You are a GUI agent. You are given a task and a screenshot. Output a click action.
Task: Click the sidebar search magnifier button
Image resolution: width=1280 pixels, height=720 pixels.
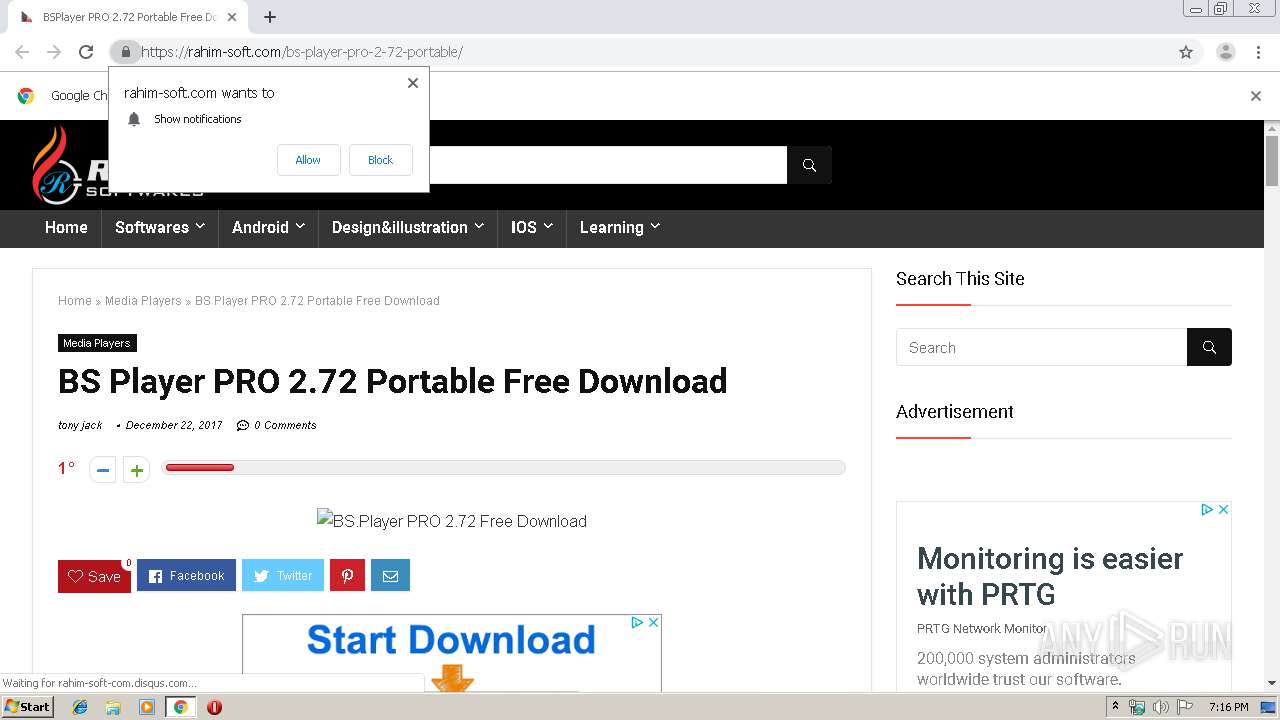[x=1209, y=347]
